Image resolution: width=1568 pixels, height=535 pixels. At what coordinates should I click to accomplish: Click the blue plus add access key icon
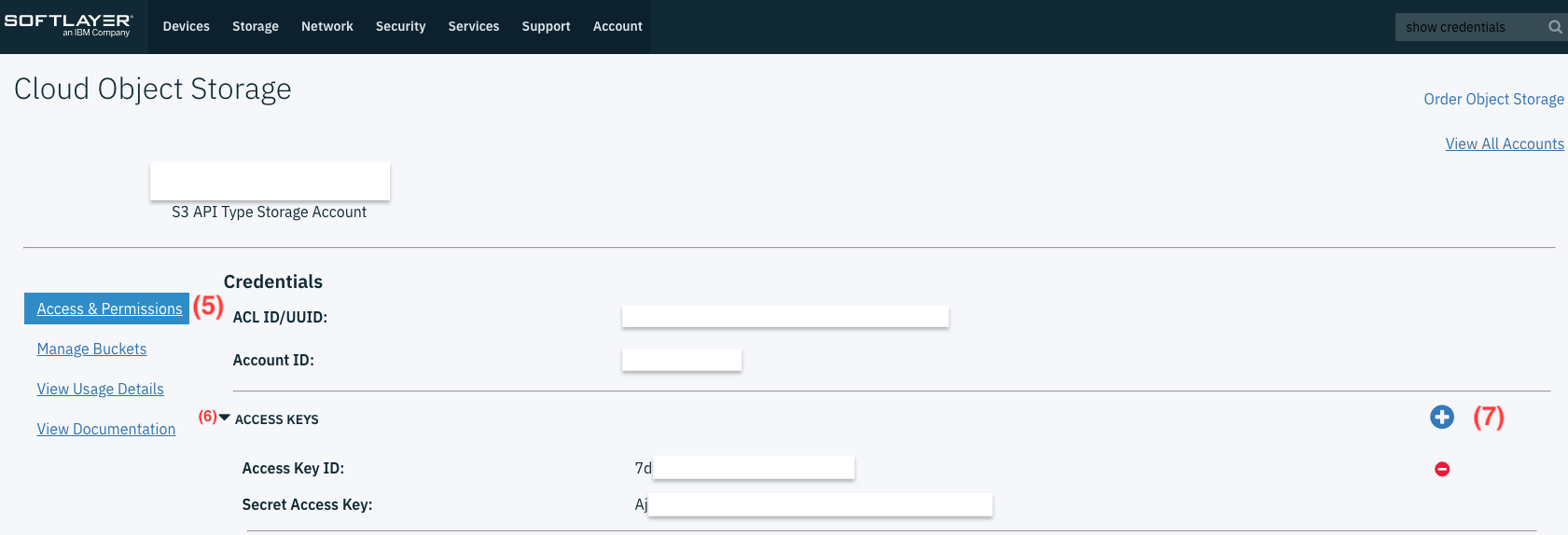1441,417
